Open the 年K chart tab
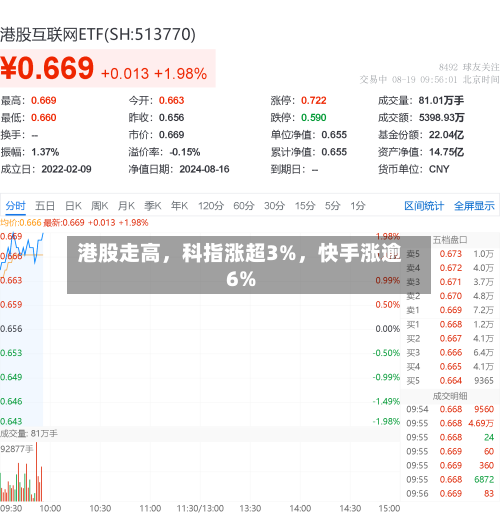The width and height of the screenshot is (500, 531). pyautogui.click(x=180, y=206)
